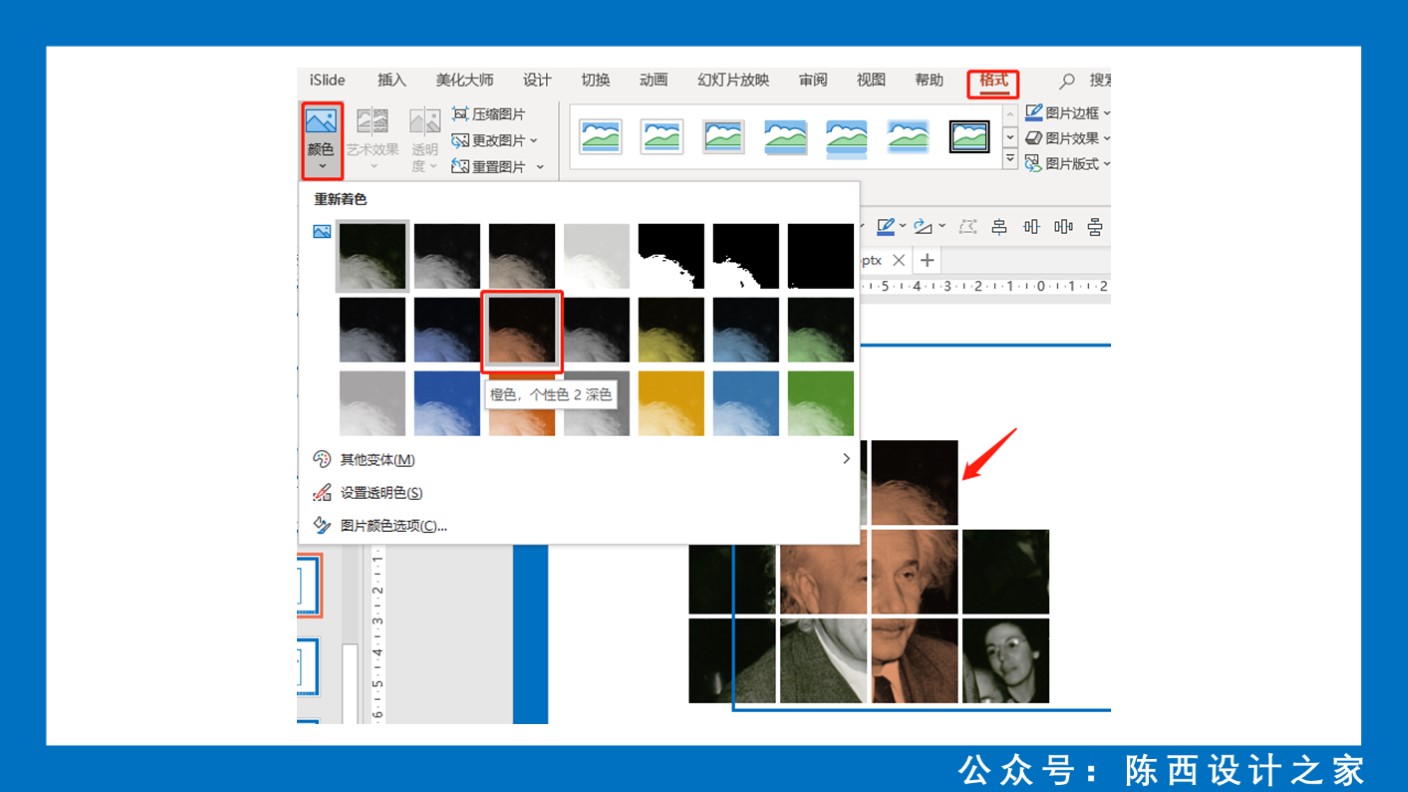Screen dimensions: 1408x792
Task: Select the sepia recolor swatch
Action: 522,256
